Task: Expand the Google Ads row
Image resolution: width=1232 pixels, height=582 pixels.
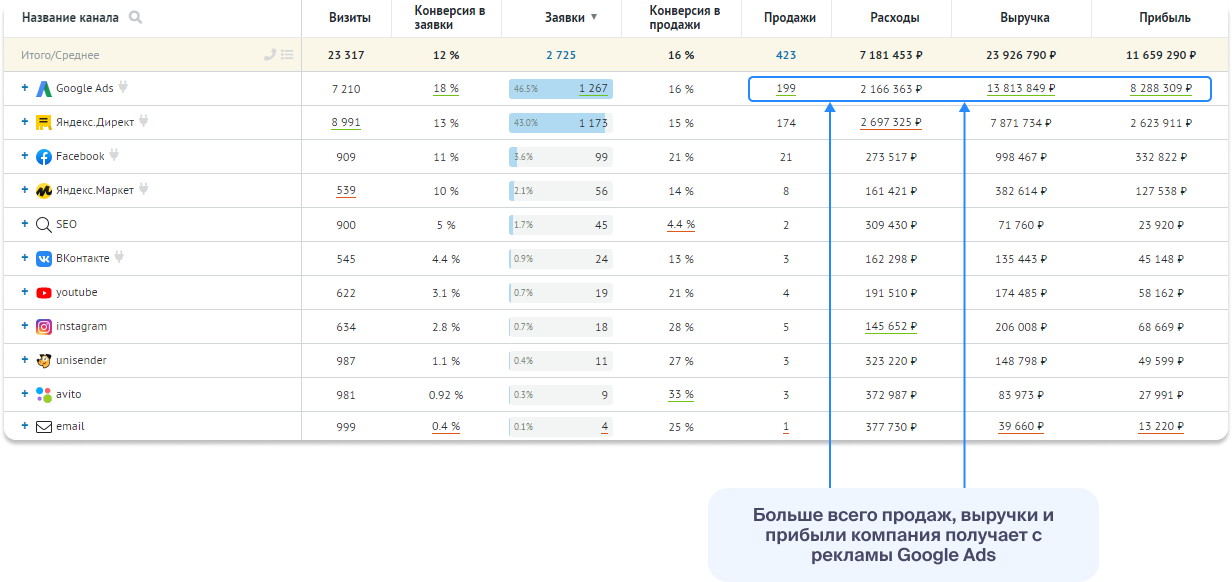Action: (25, 88)
